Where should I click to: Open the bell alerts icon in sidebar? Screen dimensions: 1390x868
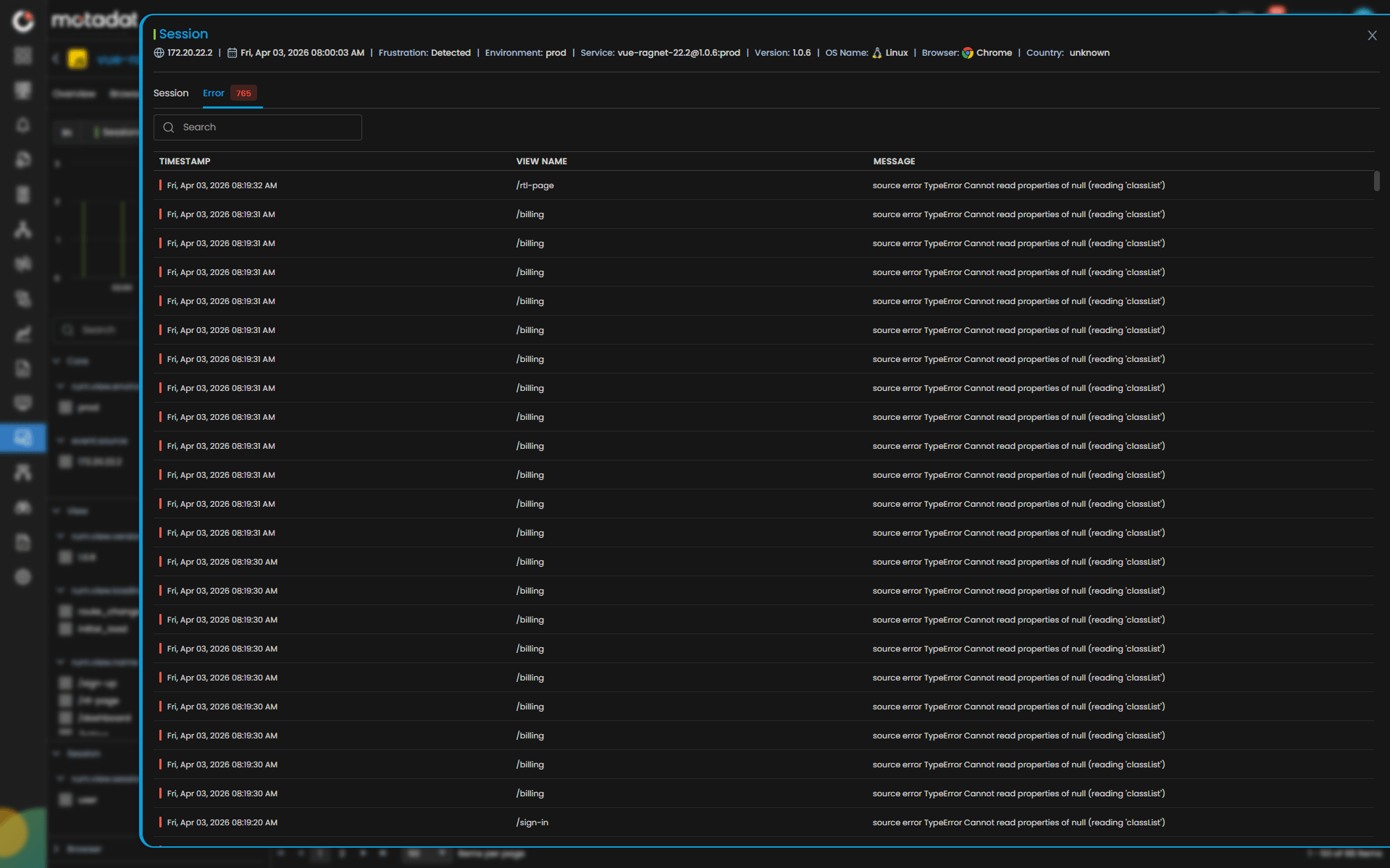coord(23,125)
